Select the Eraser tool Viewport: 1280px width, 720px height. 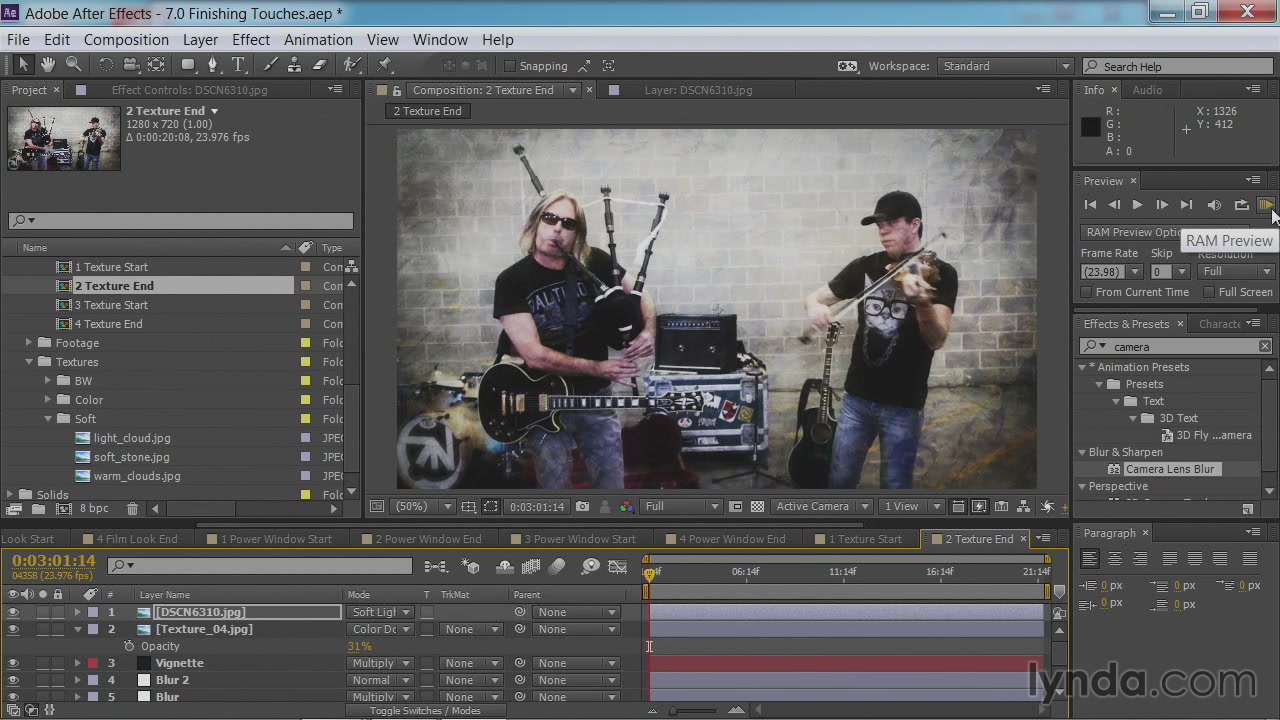coord(320,65)
